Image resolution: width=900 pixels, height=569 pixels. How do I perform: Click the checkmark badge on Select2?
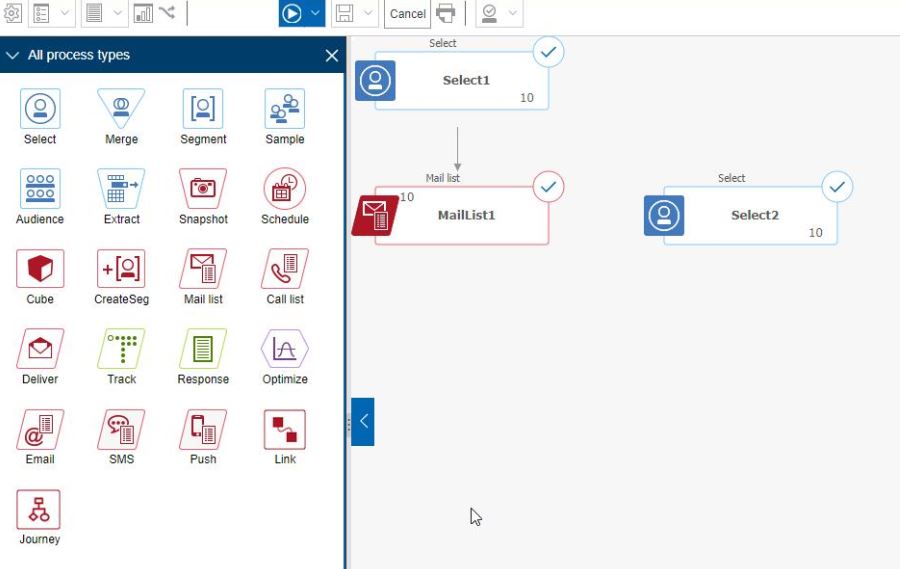pyautogui.click(x=837, y=187)
